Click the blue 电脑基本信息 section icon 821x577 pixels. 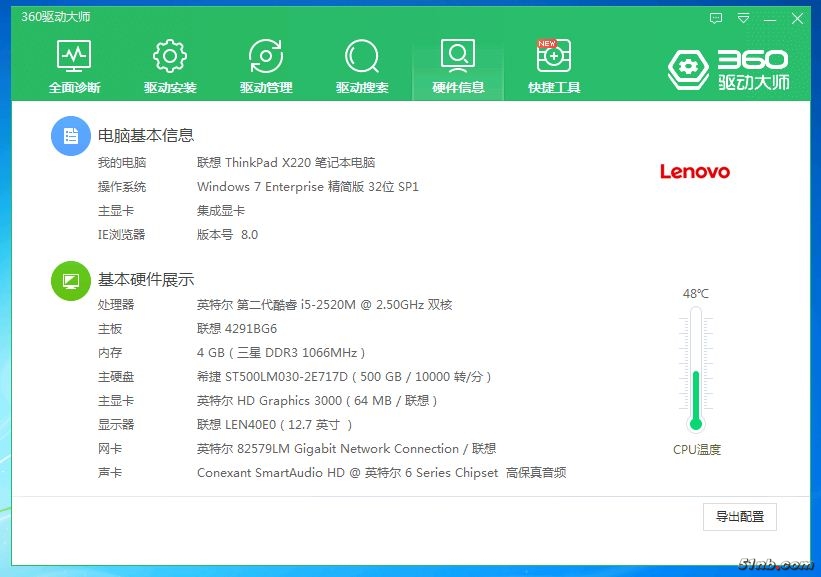pos(71,136)
